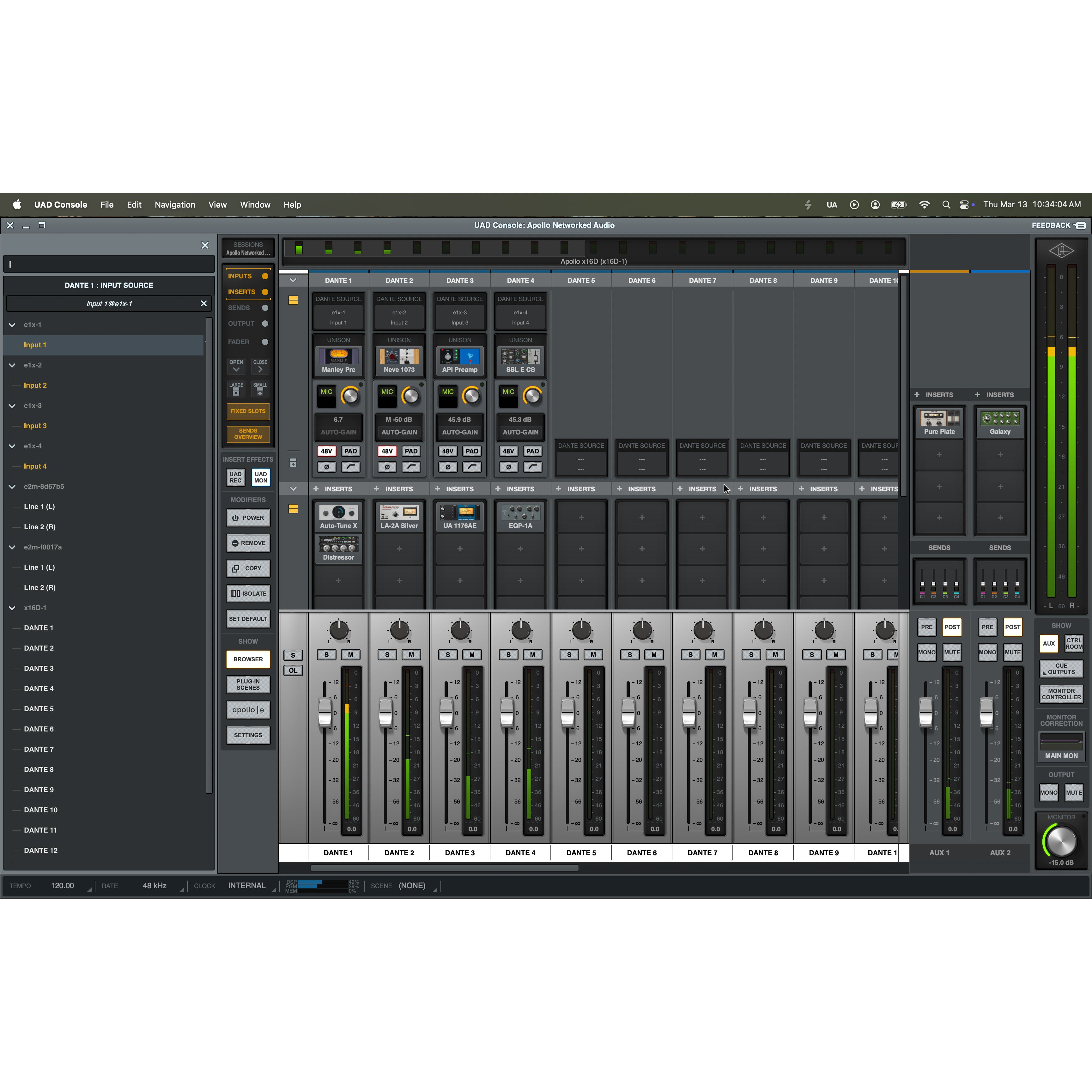
Task: Open the MONITOR CONTROLLER panel
Action: click(x=1061, y=694)
